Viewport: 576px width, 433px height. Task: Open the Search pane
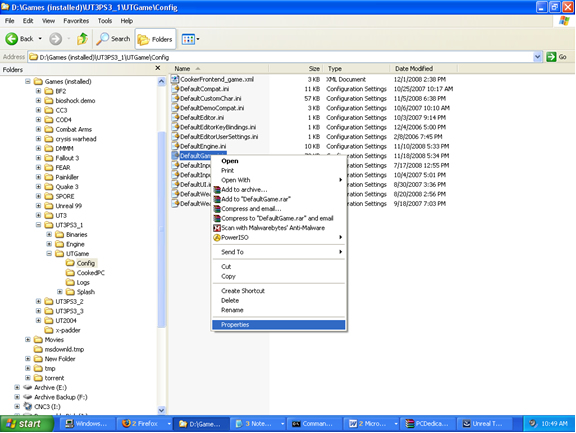[113, 39]
